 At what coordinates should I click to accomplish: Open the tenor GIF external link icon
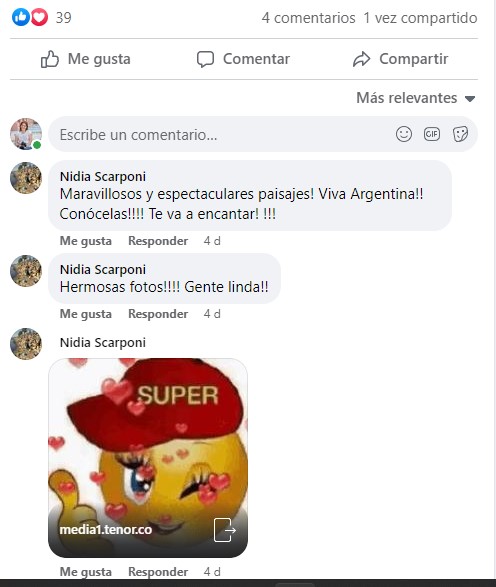coord(224,530)
